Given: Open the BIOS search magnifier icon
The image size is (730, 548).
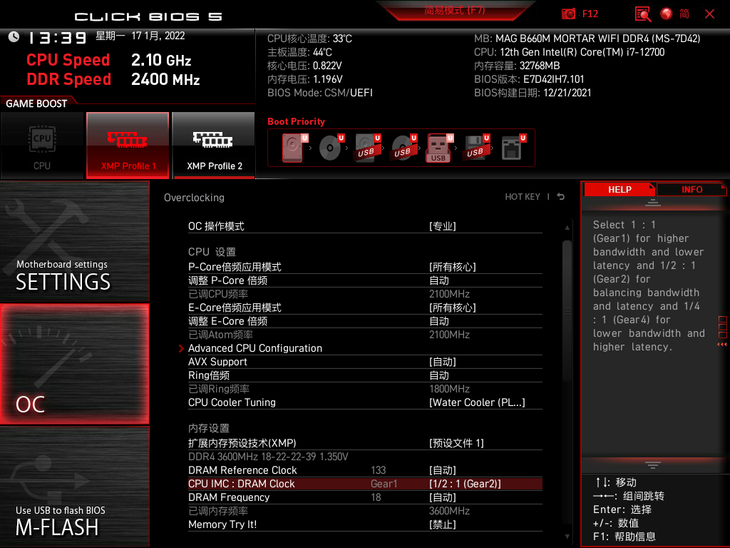Looking at the screenshot, I should click(643, 14).
